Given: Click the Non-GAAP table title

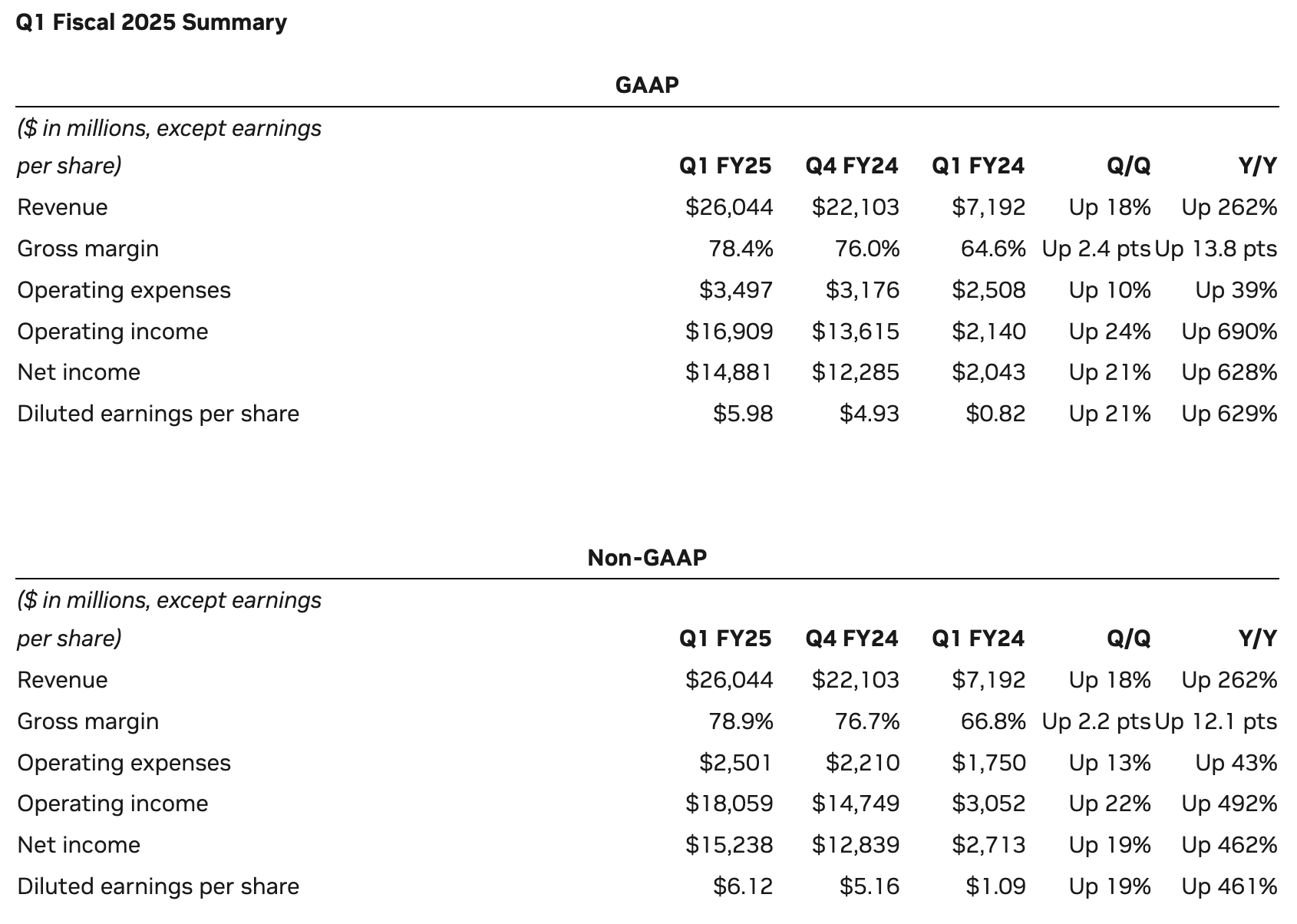Looking at the screenshot, I should pyautogui.click(x=647, y=557).
